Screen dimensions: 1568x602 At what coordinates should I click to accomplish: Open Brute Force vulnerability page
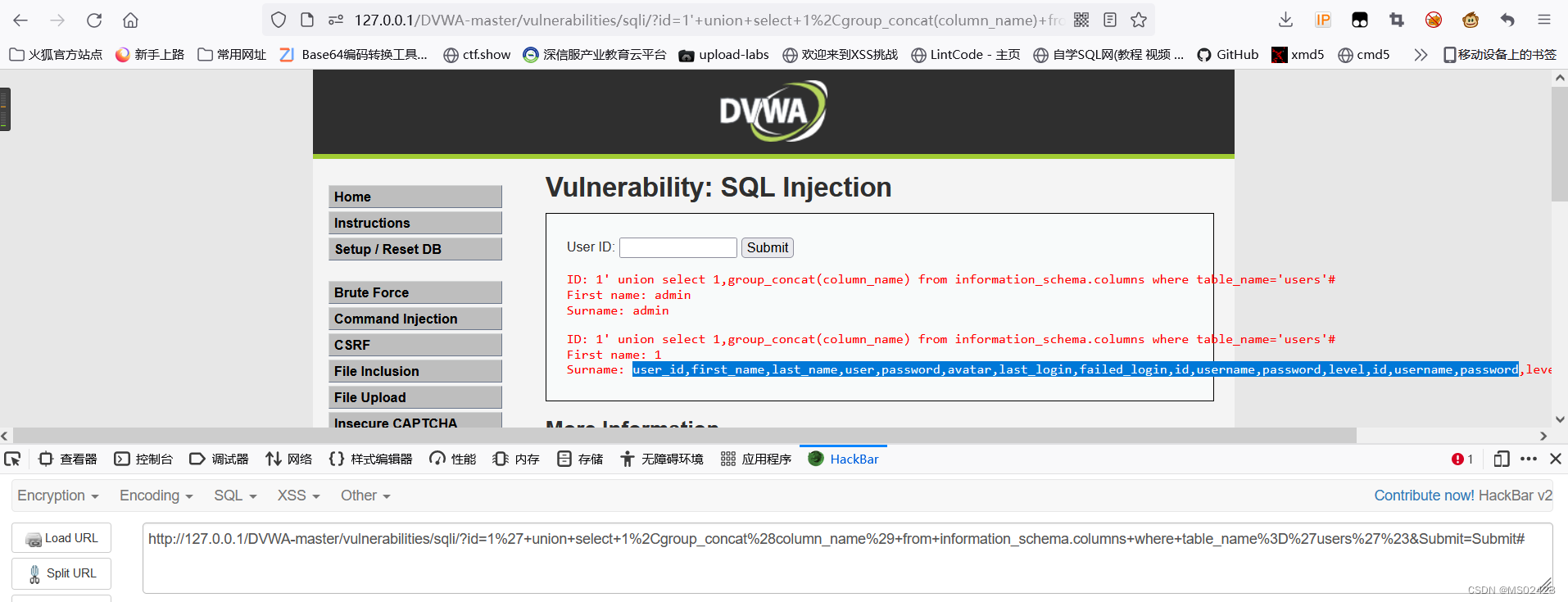[415, 292]
